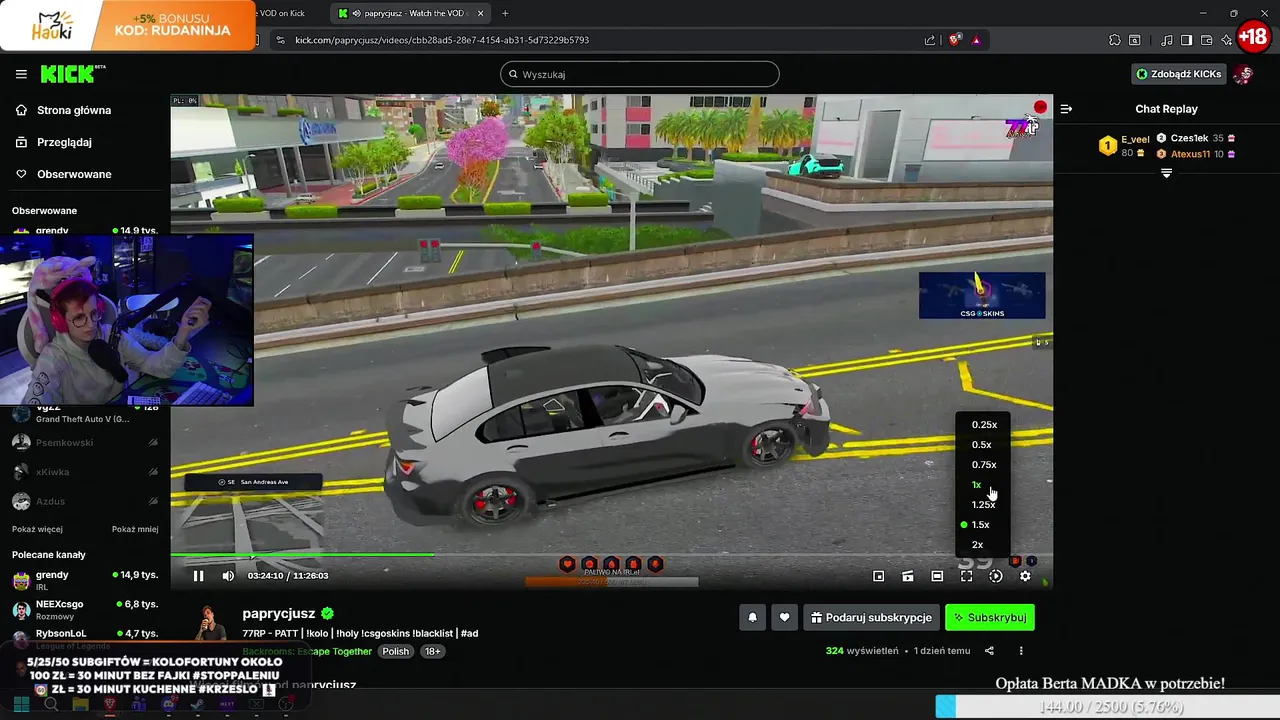Open grendy channel in Polecane kanały
The width and height of the screenshot is (1280, 720).
point(85,579)
